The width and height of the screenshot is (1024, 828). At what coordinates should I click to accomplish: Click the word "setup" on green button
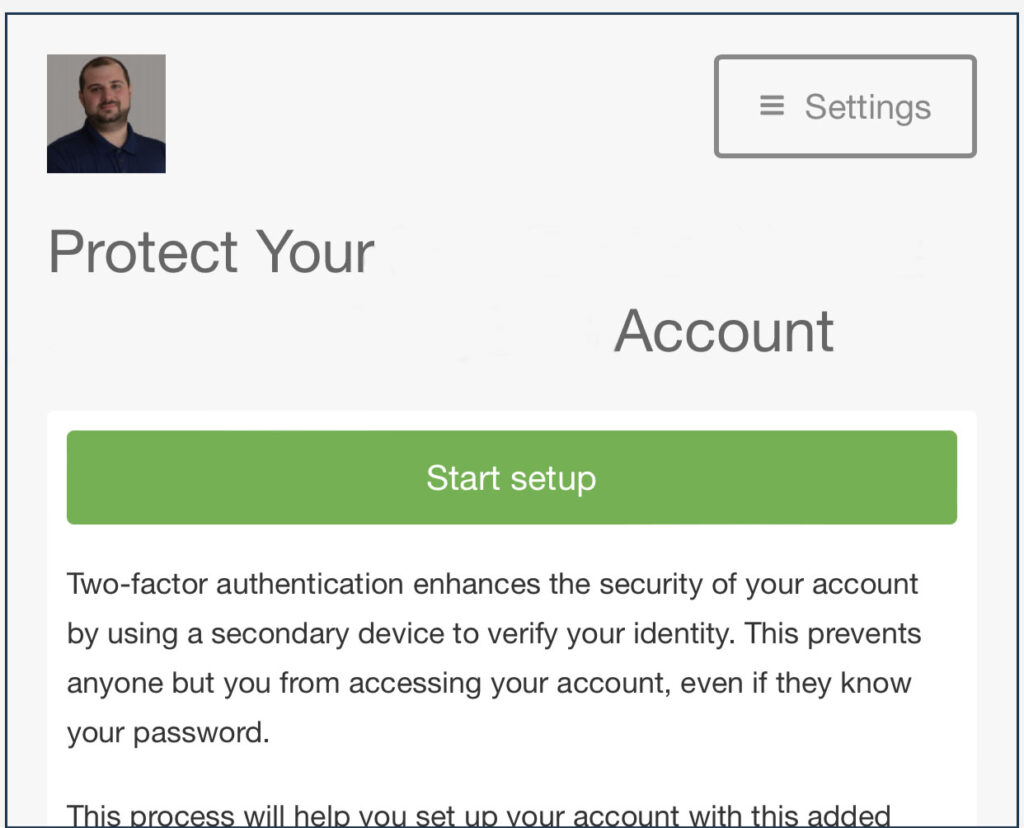point(553,479)
